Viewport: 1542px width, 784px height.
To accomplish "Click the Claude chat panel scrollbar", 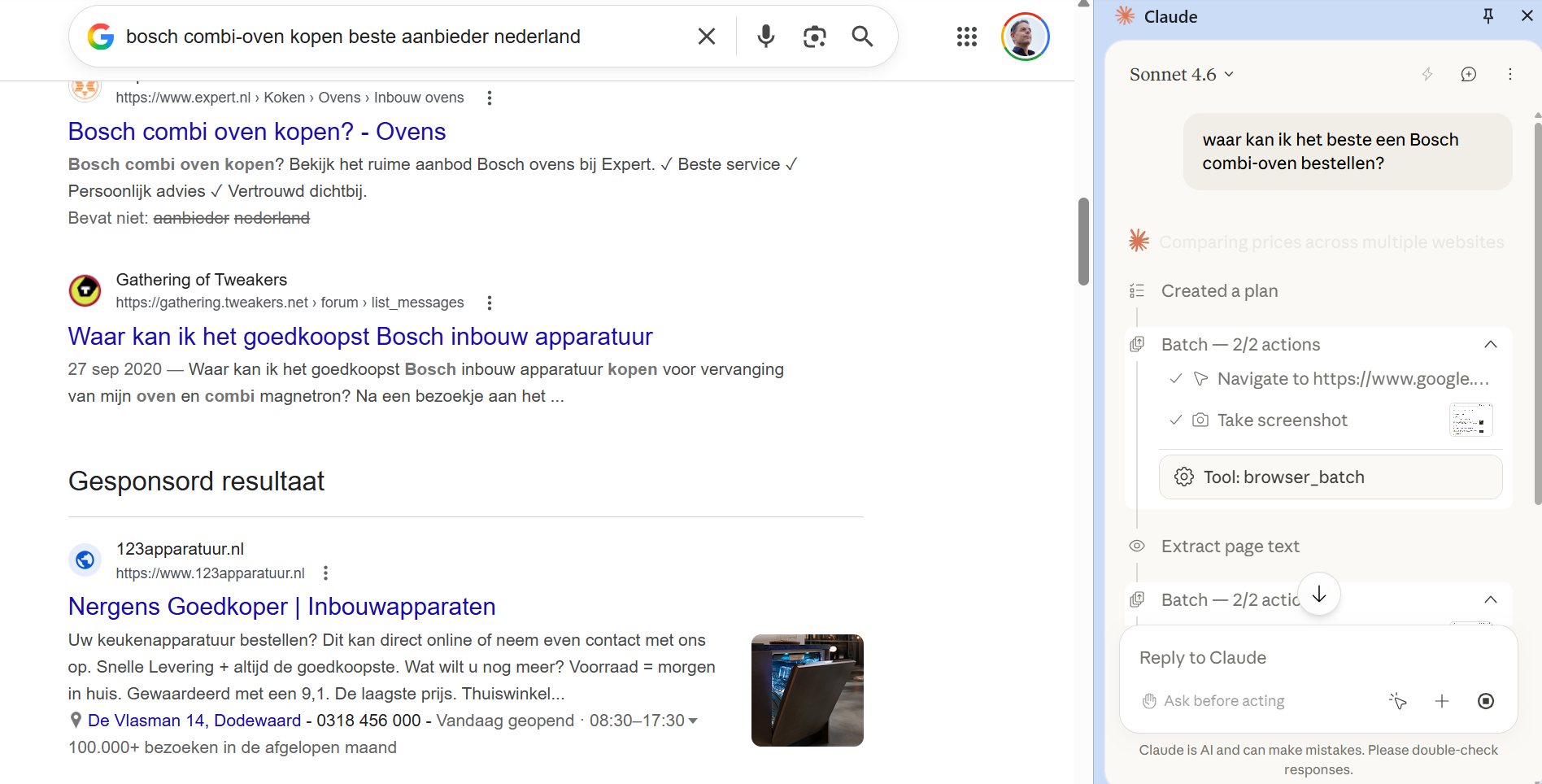I will pyautogui.click(x=1537, y=313).
